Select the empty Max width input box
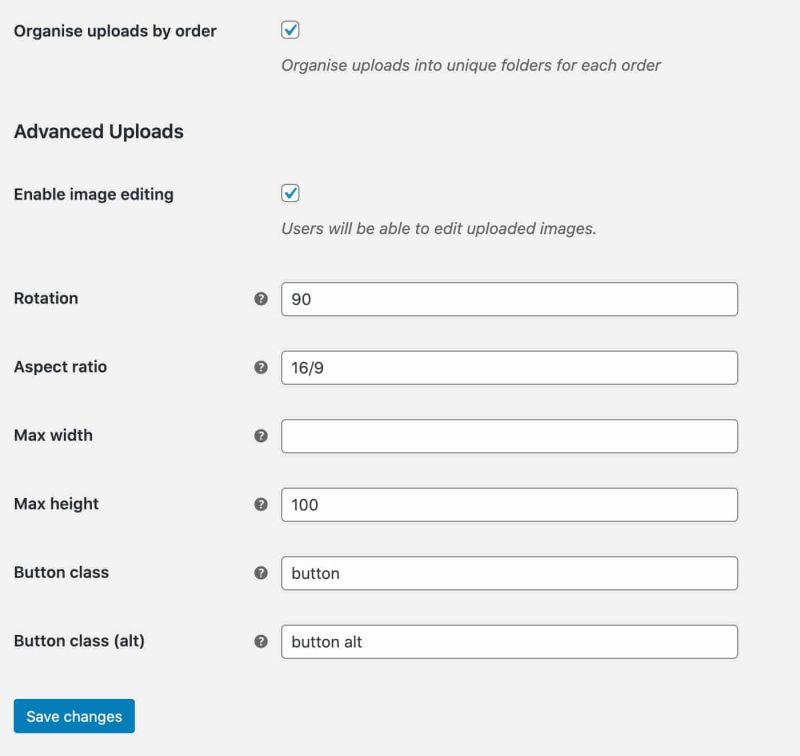Screen dimensions: 800x756 [510, 436]
